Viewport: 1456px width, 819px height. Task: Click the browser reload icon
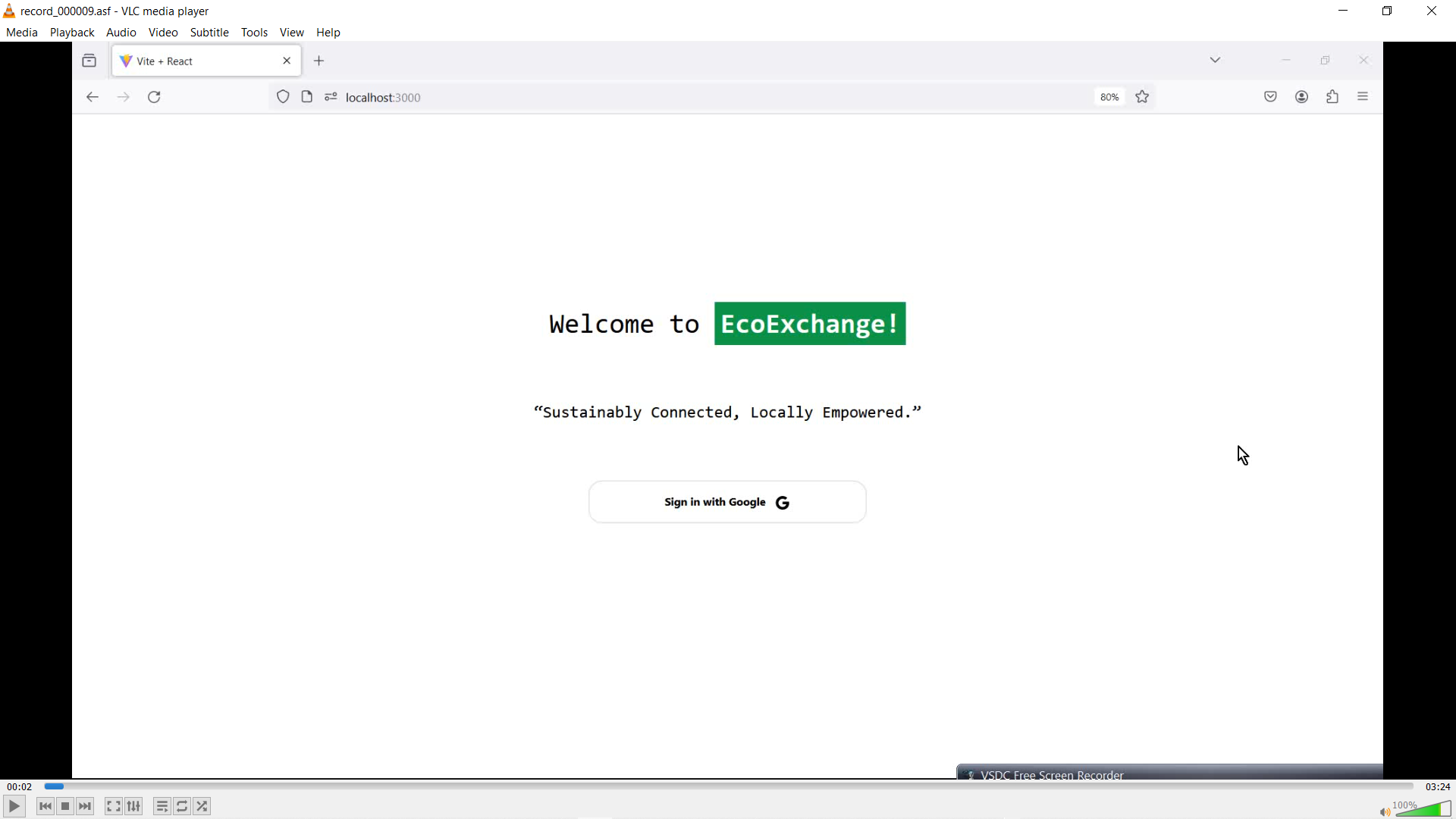154,97
